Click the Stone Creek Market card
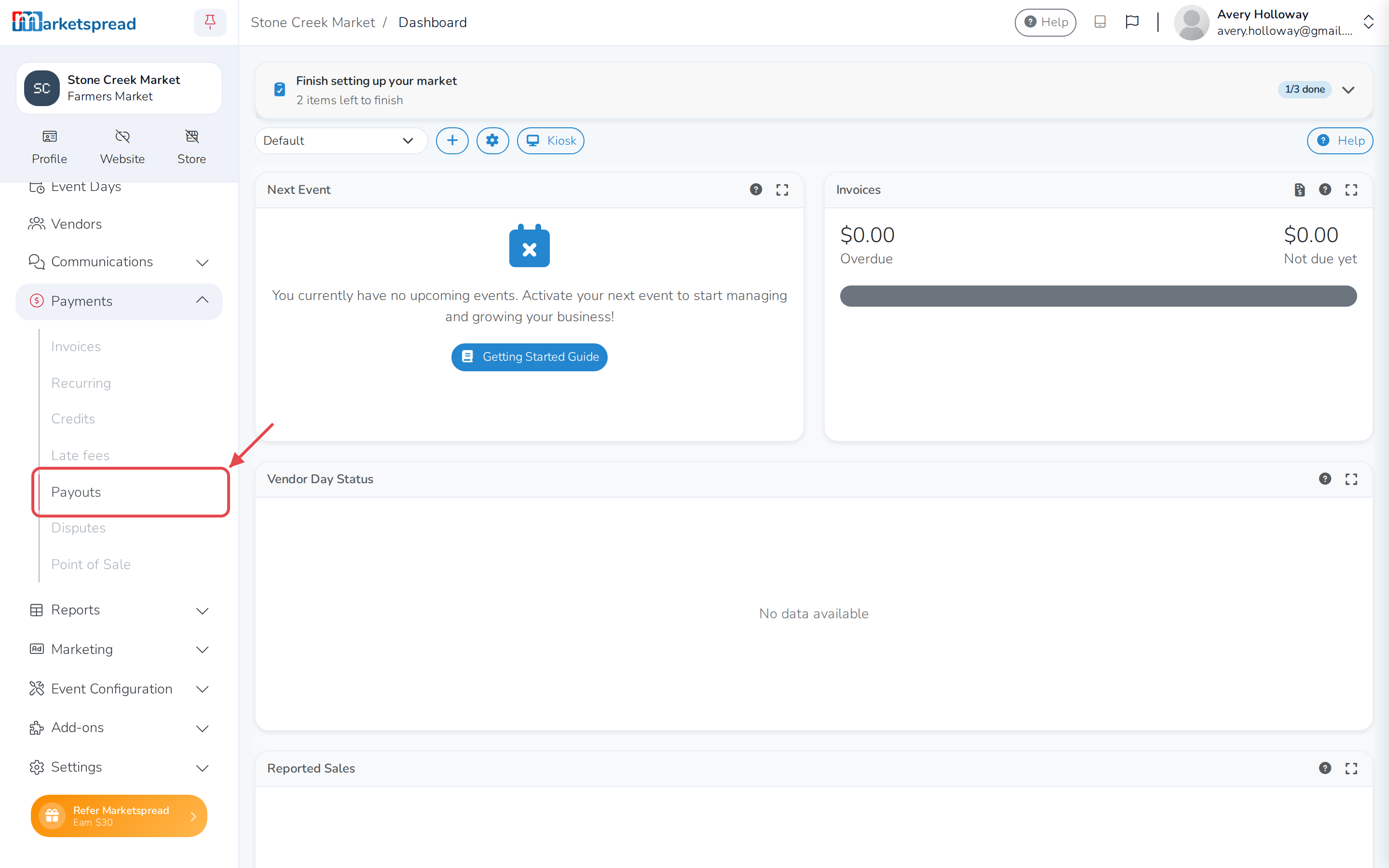Image resolution: width=1389 pixels, height=868 pixels. (119, 88)
